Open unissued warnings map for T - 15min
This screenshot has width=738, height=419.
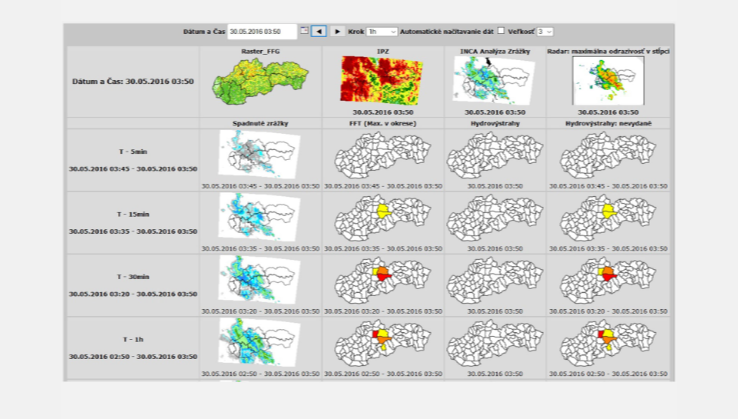pyautogui.click(x=608, y=217)
